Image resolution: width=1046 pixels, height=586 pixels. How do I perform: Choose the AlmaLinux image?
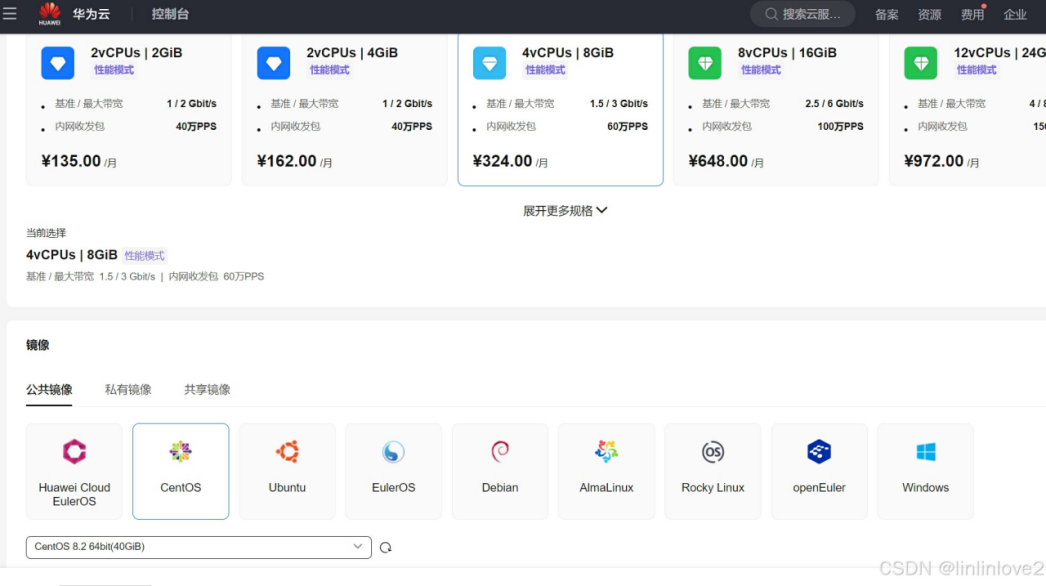[x=606, y=471]
